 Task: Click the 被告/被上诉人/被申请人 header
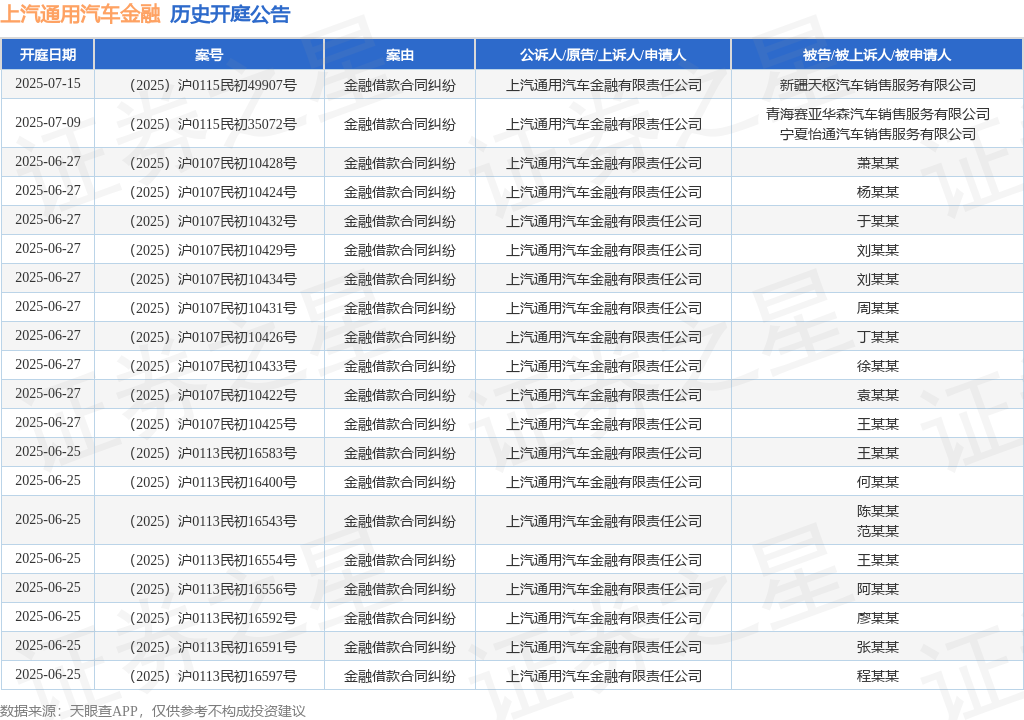point(877,55)
